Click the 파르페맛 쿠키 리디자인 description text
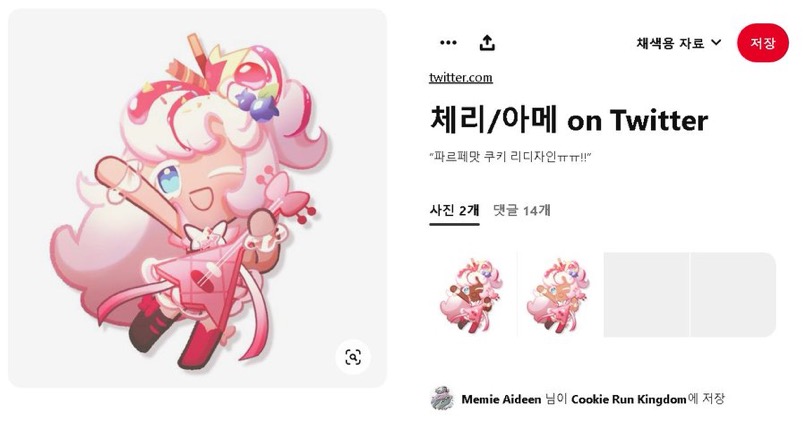806x421 pixels. click(x=510, y=157)
